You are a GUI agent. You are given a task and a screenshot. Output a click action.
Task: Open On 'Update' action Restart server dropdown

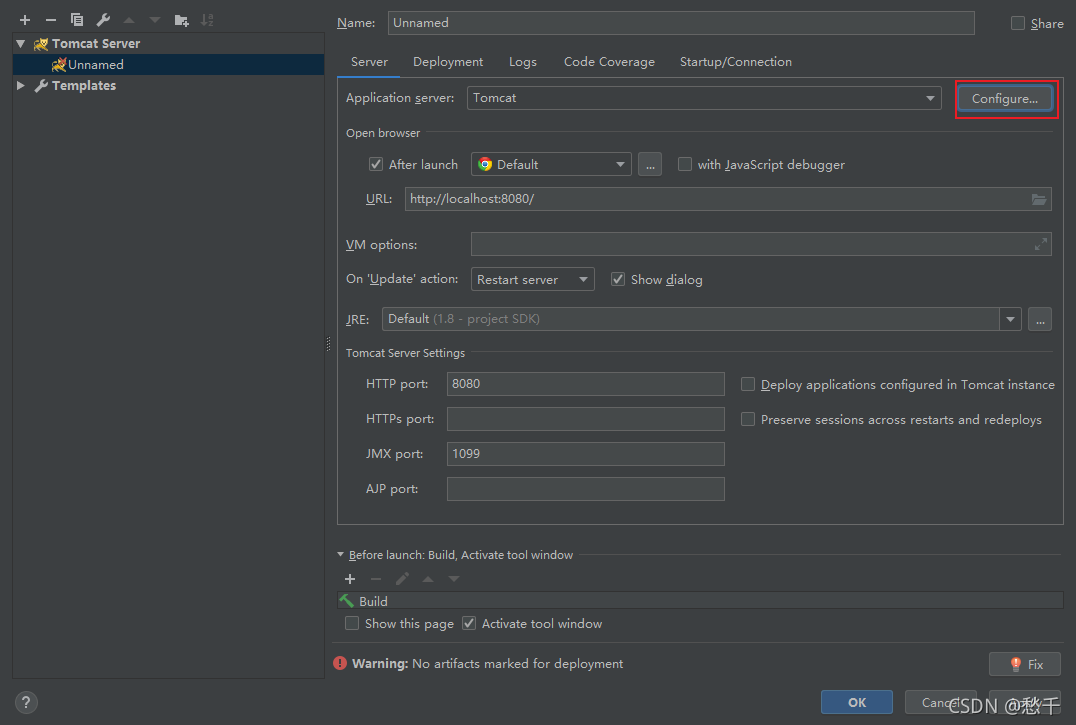[x=533, y=279]
